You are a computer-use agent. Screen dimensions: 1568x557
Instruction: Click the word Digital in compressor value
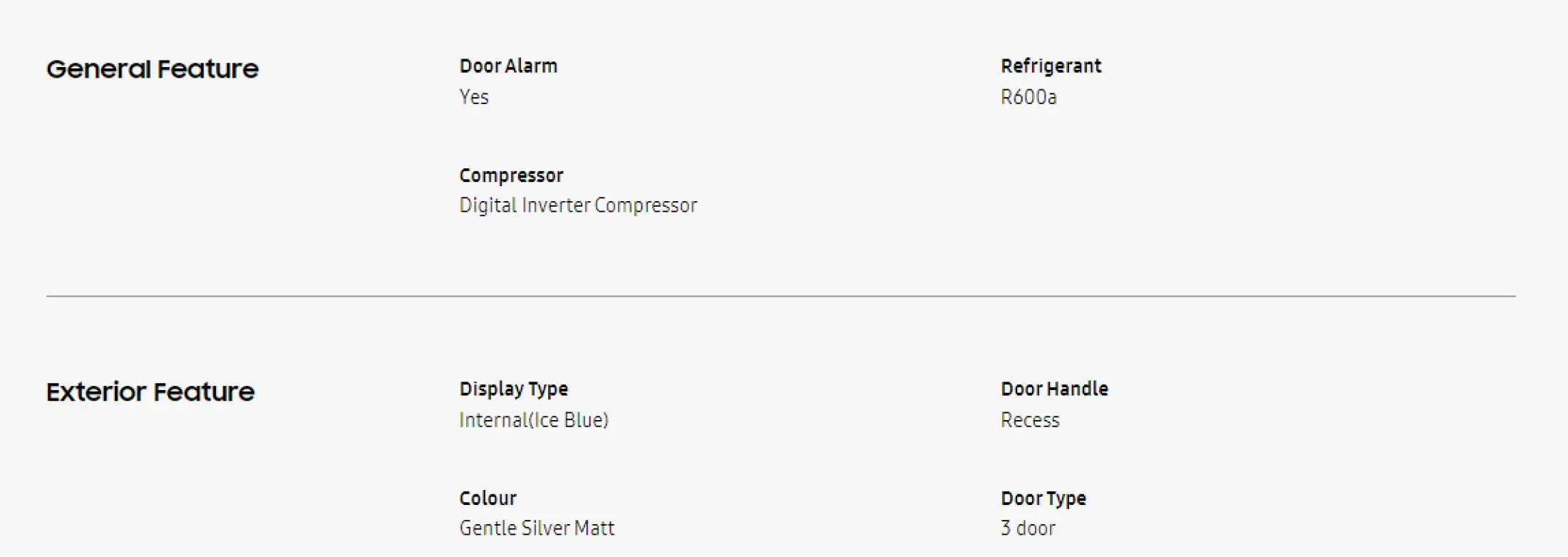pyautogui.click(x=488, y=205)
